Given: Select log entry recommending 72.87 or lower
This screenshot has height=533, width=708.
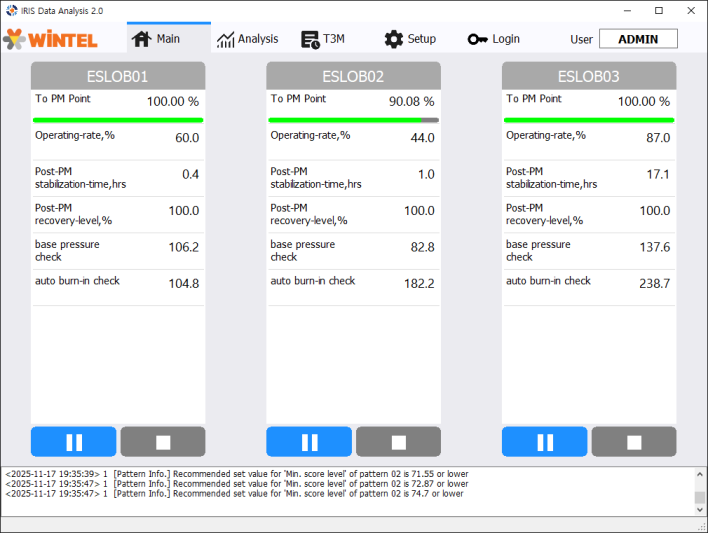Looking at the screenshot, I should 237,484.
